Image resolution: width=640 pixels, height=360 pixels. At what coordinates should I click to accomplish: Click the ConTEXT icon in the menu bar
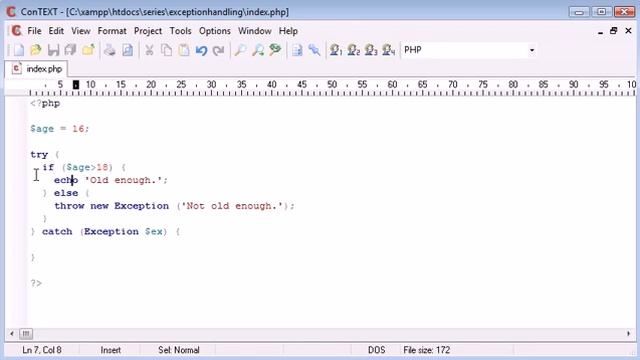(x=16, y=31)
